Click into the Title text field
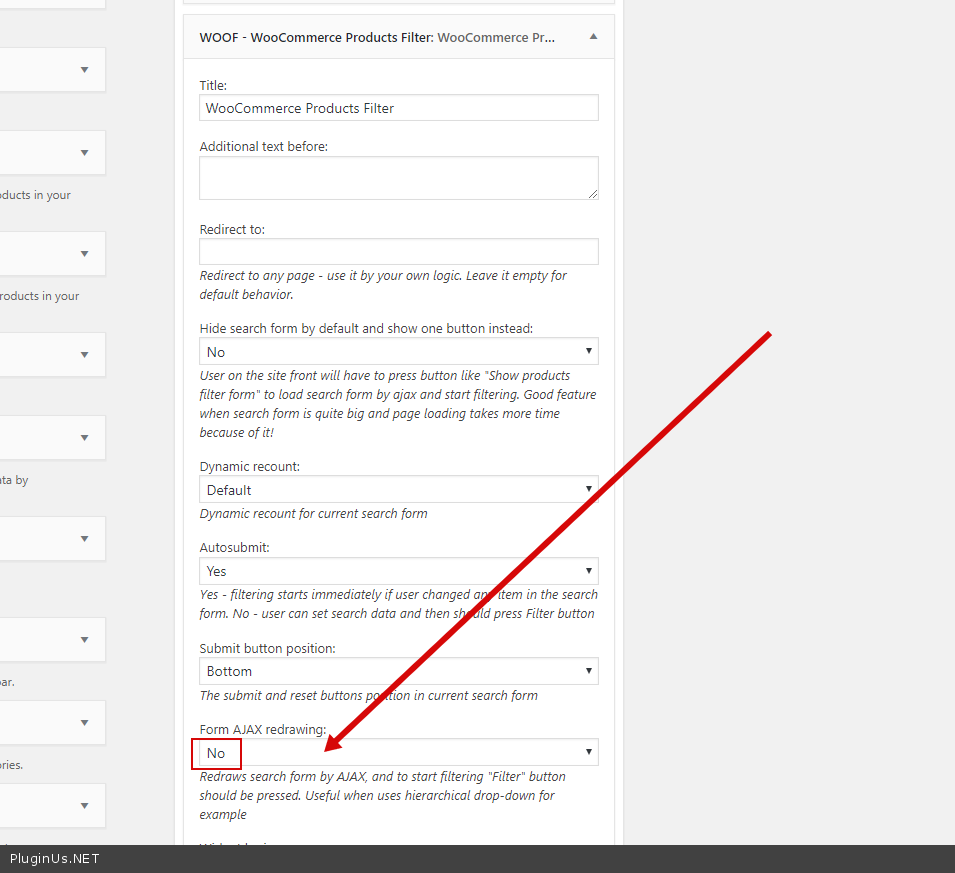955x873 pixels. click(398, 108)
